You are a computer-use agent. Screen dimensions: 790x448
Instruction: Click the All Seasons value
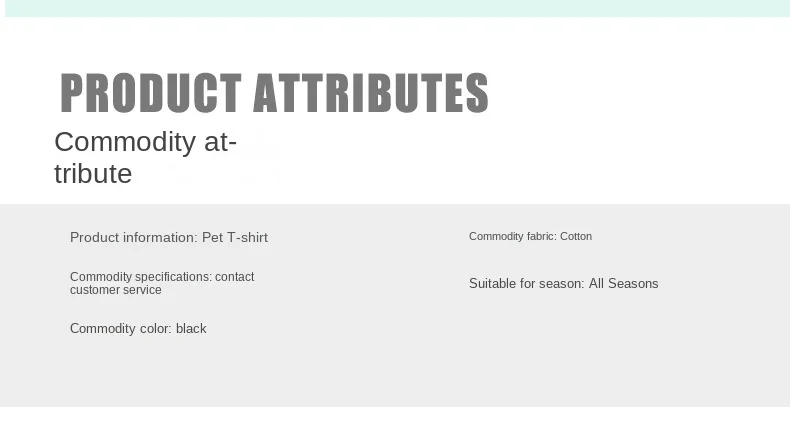[623, 284]
